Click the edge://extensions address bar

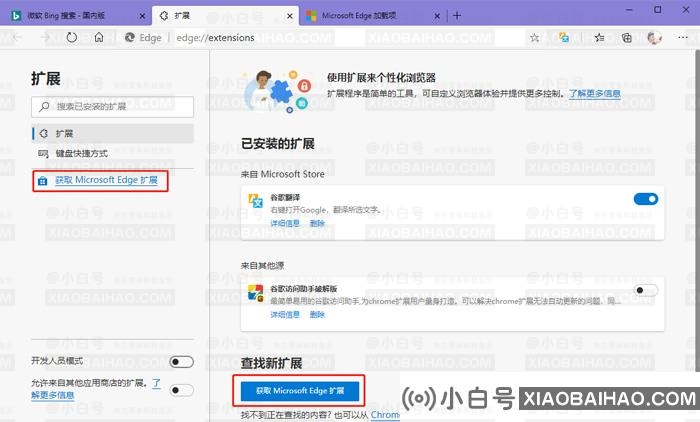point(216,38)
